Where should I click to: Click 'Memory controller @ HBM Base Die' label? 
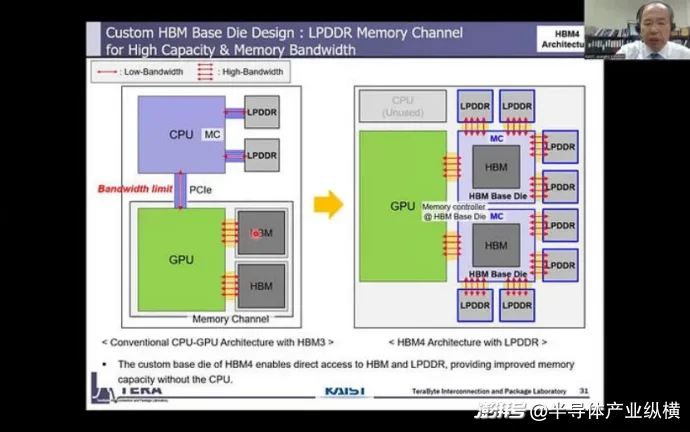point(455,211)
